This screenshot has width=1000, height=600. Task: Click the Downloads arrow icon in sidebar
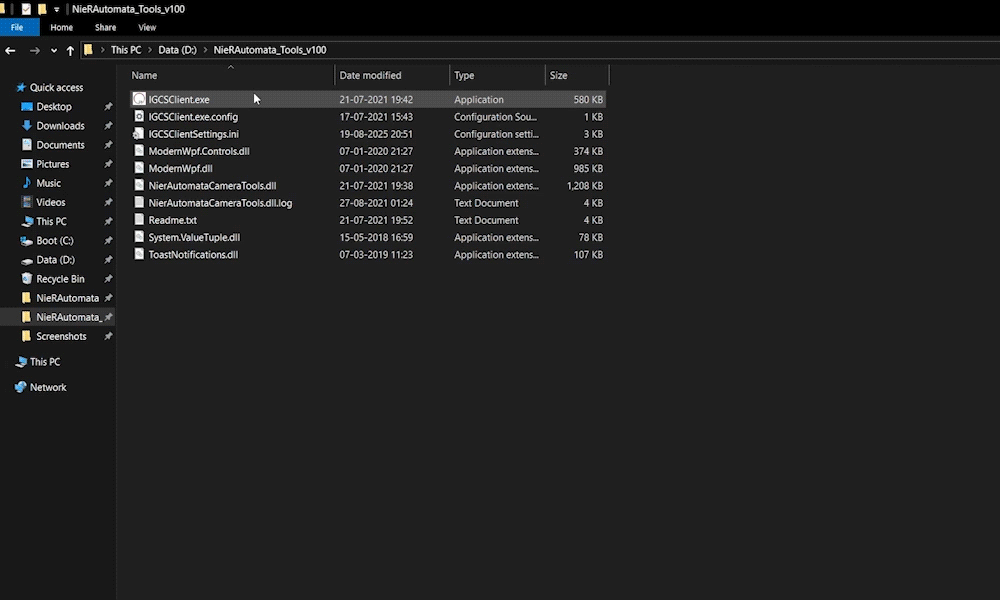(x=27, y=126)
